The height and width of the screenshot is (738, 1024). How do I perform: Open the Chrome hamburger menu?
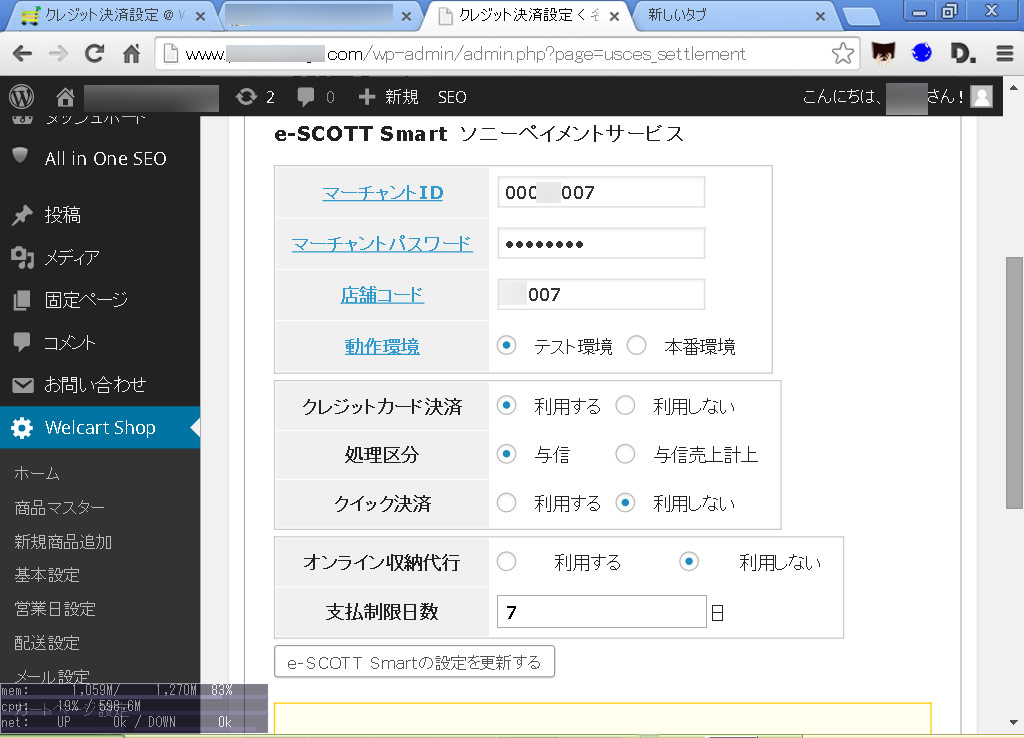[x=1004, y=53]
